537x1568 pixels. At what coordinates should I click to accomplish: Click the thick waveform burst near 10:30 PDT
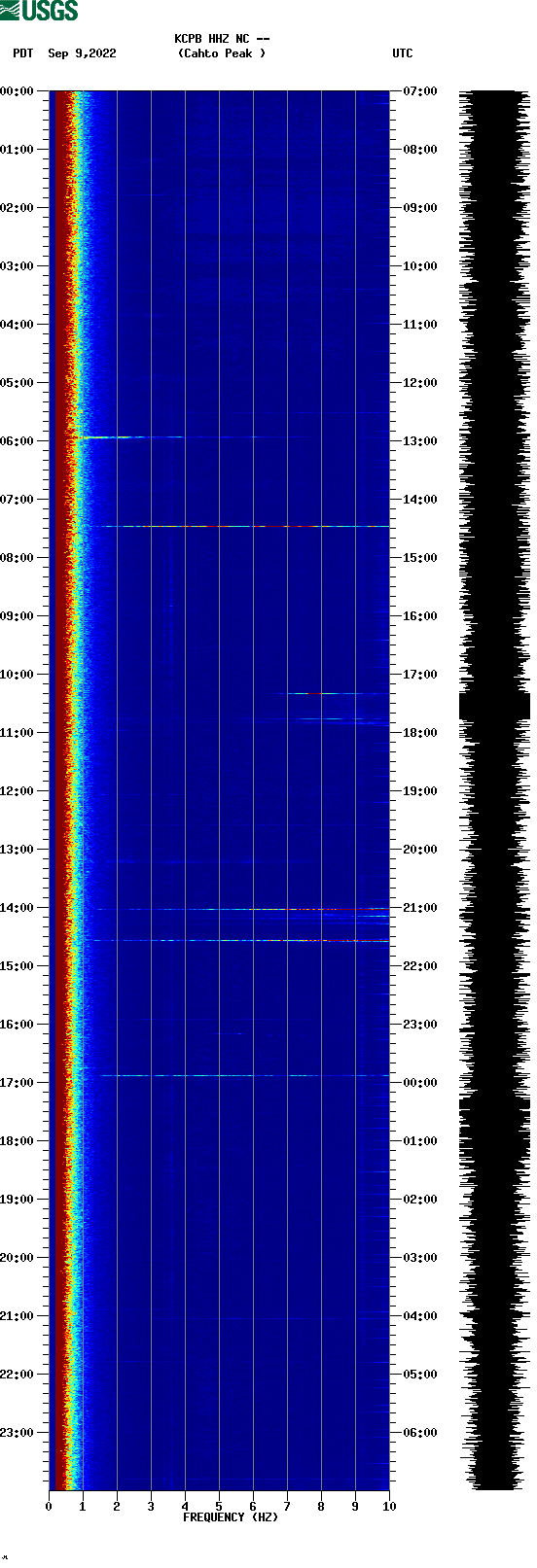[494, 706]
